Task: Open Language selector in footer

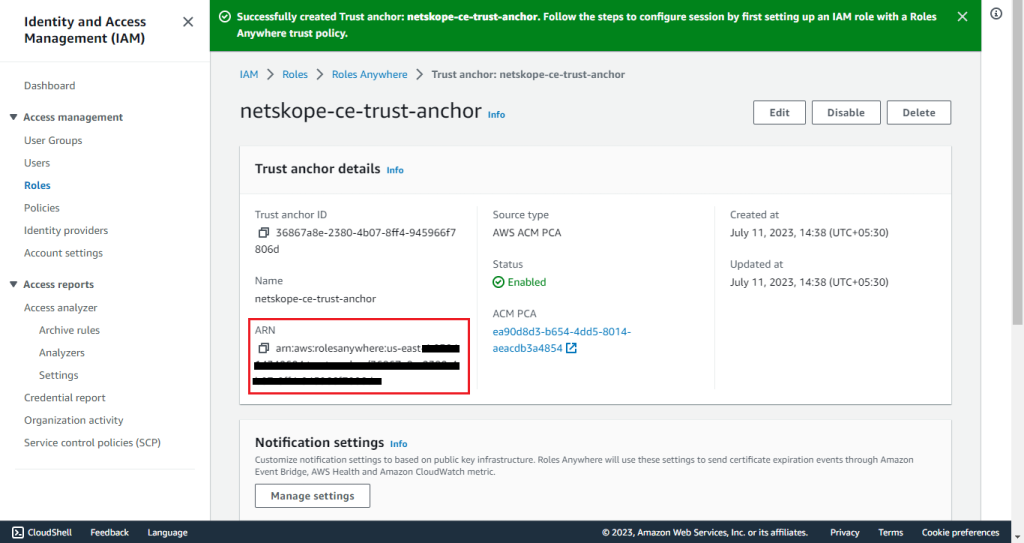Action: [x=167, y=533]
